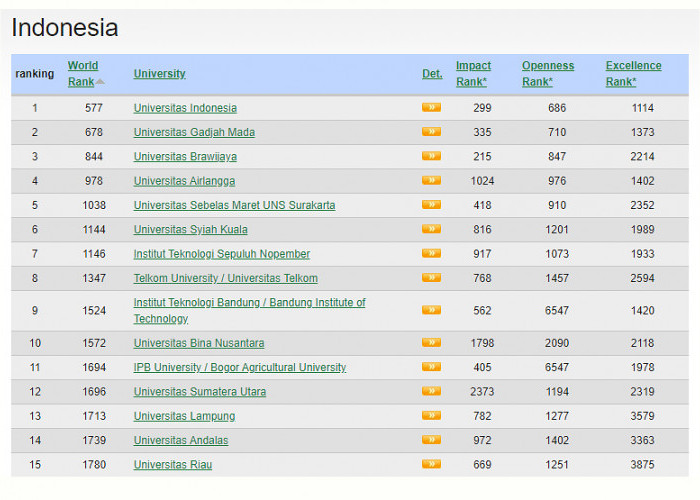700x500 pixels.
Task: Open the Universitas Syiah Kuala link
Action: click(x=191, y=230)
